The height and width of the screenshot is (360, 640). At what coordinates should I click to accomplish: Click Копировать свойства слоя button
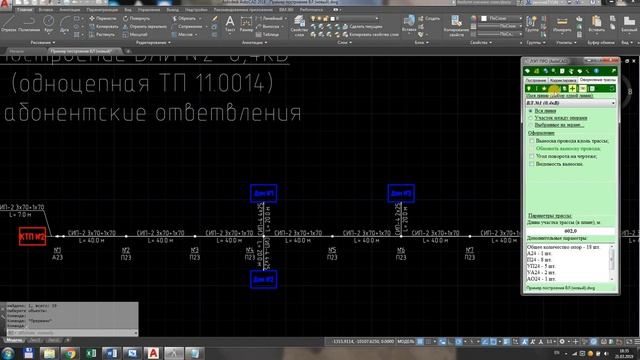pyautogui.click(x=371, y=35)
